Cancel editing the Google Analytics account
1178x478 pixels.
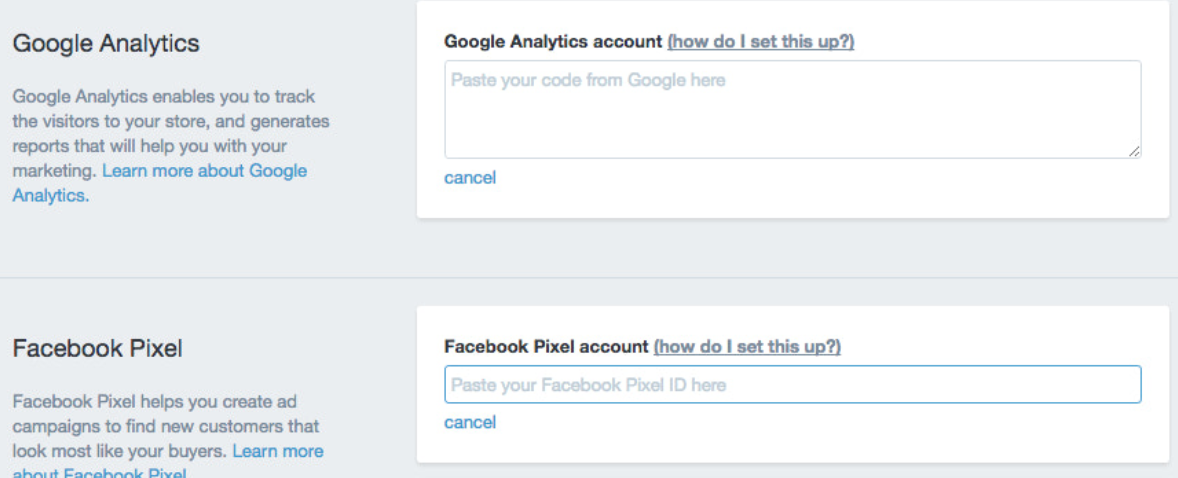470,178
